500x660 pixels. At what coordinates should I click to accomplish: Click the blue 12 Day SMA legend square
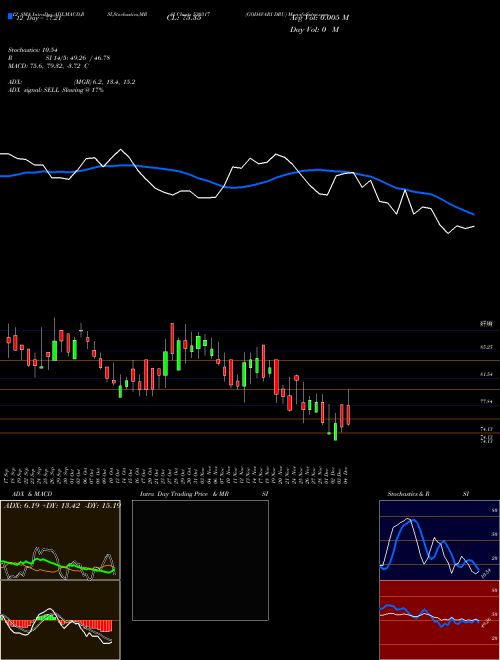pyautogui.click(x=10, y=16)
